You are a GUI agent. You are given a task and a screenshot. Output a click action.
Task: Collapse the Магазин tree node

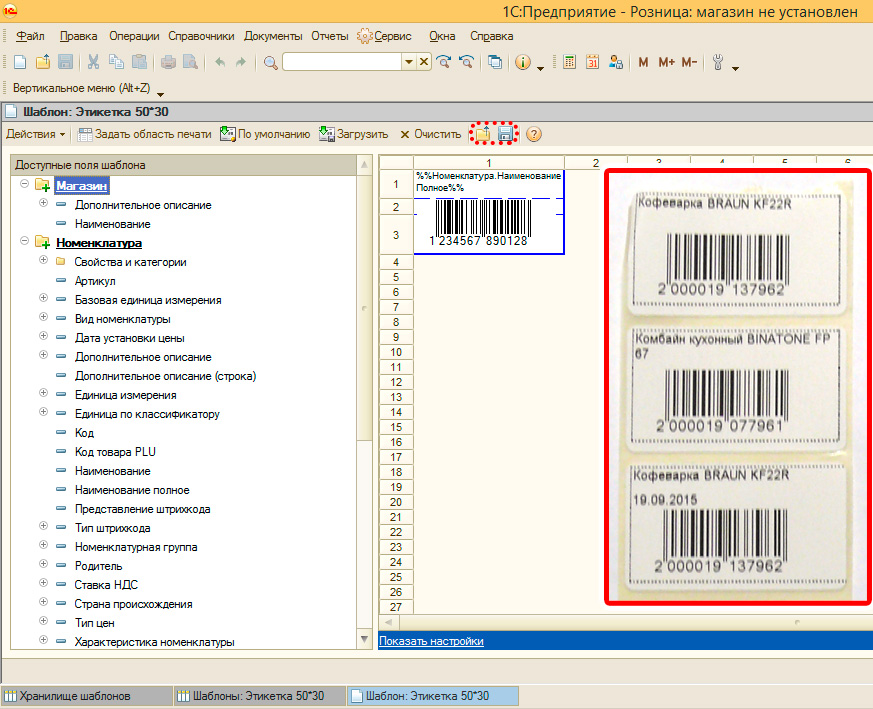pyautogui.click(x=24, y=186)
